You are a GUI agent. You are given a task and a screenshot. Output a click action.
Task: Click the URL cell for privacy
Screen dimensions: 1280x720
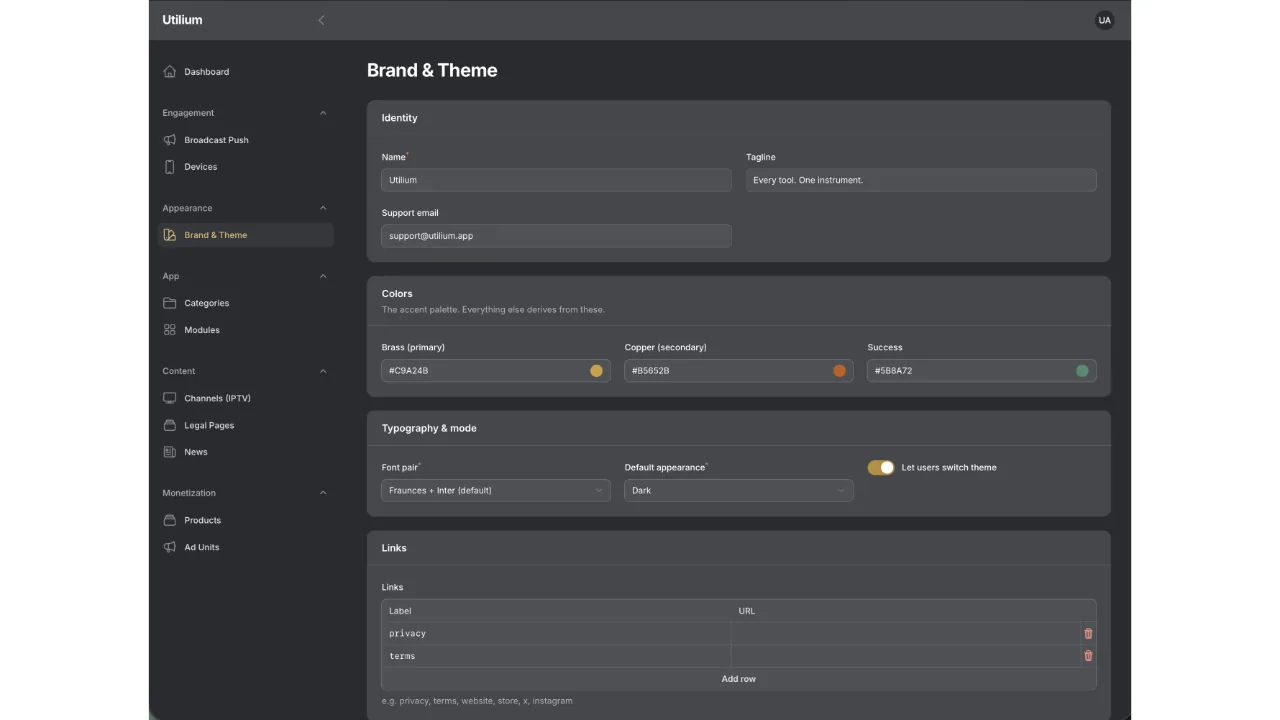(905, 633)
